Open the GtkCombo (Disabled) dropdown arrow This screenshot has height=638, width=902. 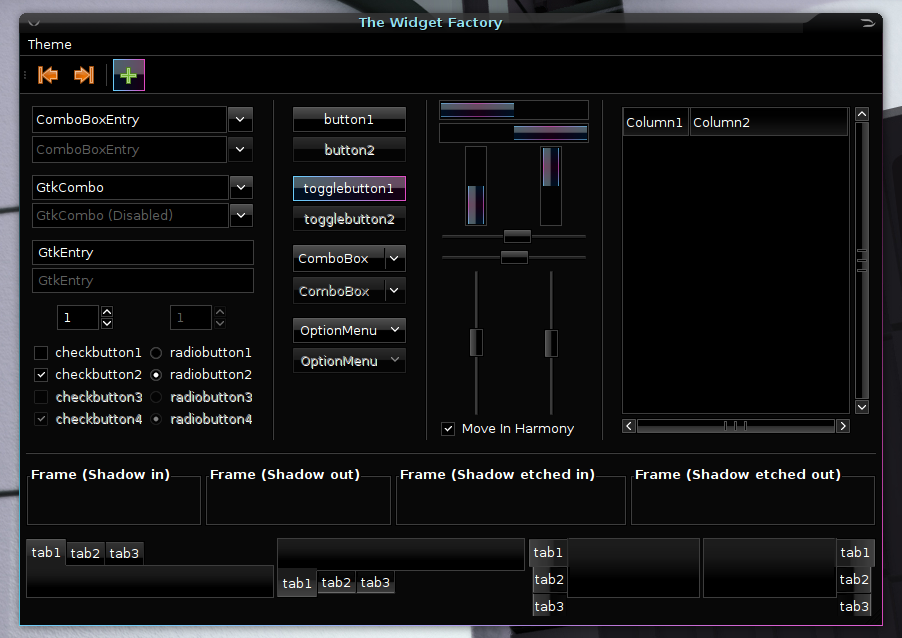[x=241, y=215]
